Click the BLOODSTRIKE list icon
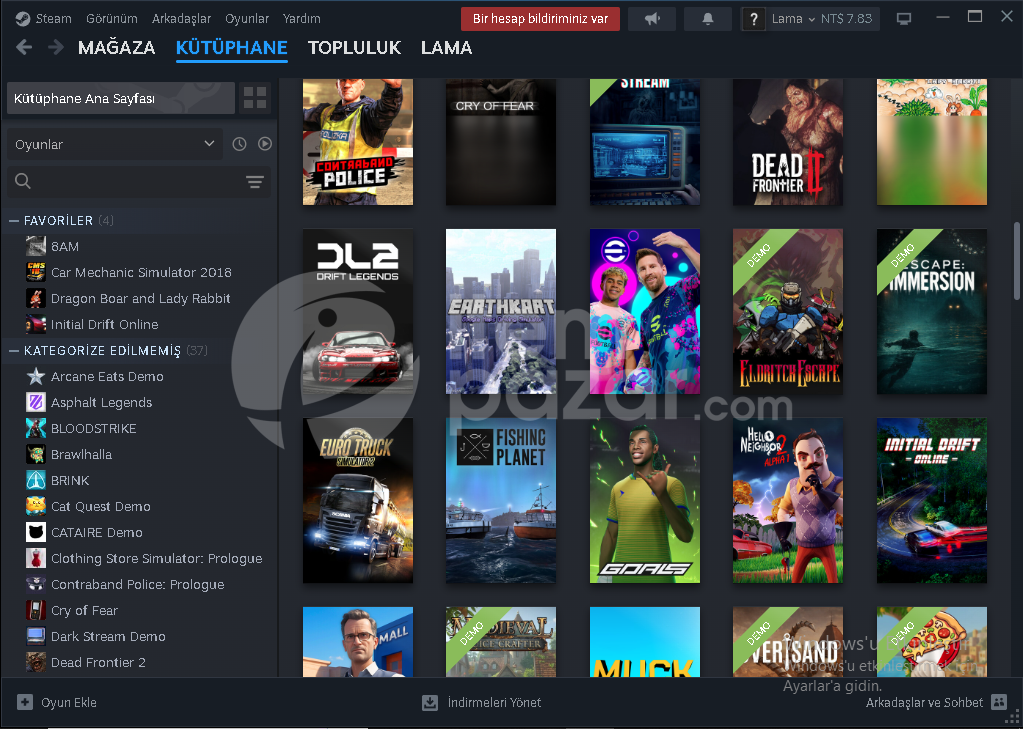Viewport: 1023px width, 729px height. [36, 428]
